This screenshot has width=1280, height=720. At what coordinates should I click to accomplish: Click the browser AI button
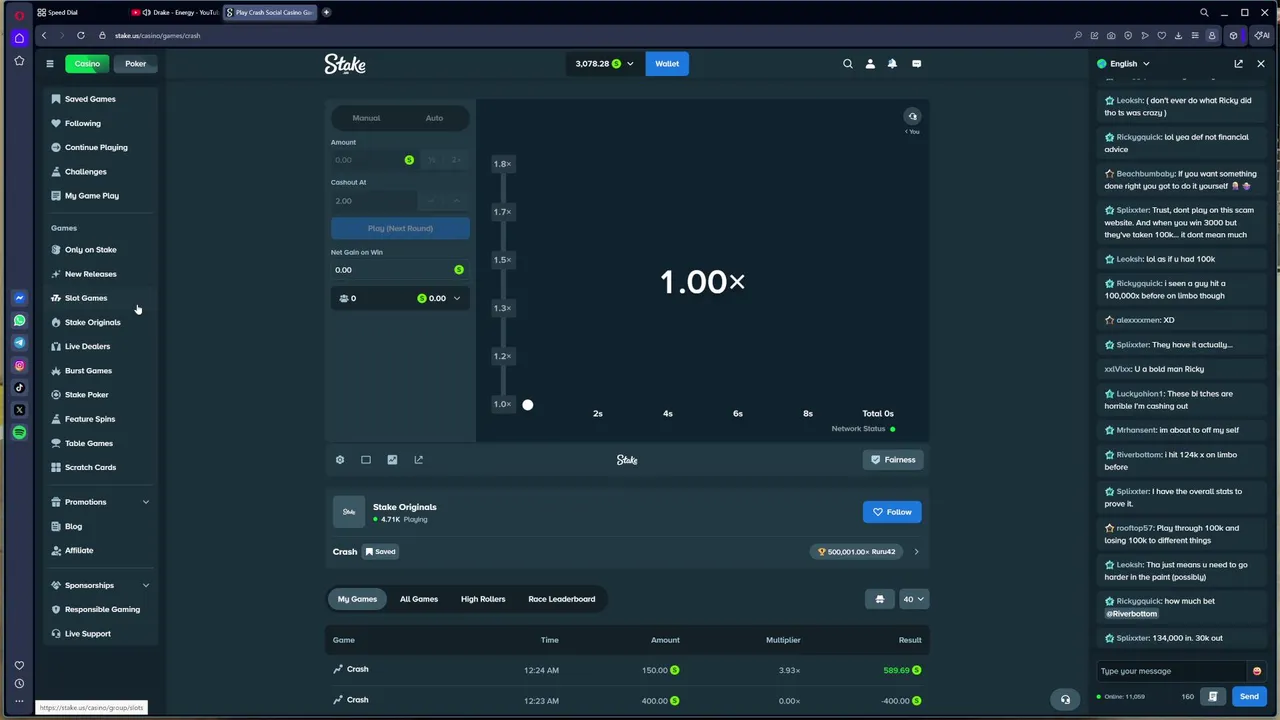(x=1262, y=35)
